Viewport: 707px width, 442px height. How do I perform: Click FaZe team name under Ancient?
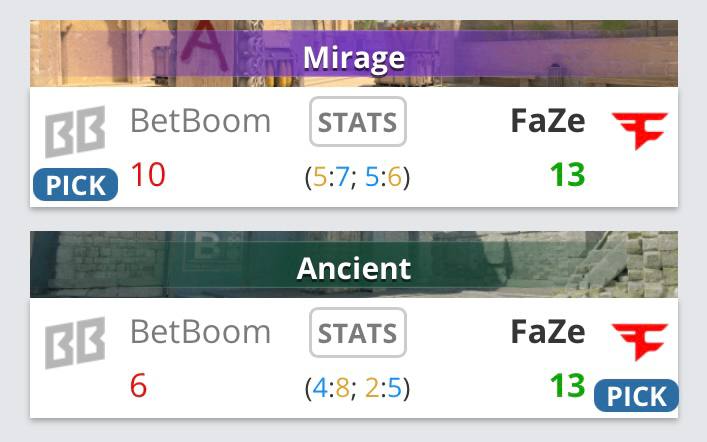click(548, 332)
